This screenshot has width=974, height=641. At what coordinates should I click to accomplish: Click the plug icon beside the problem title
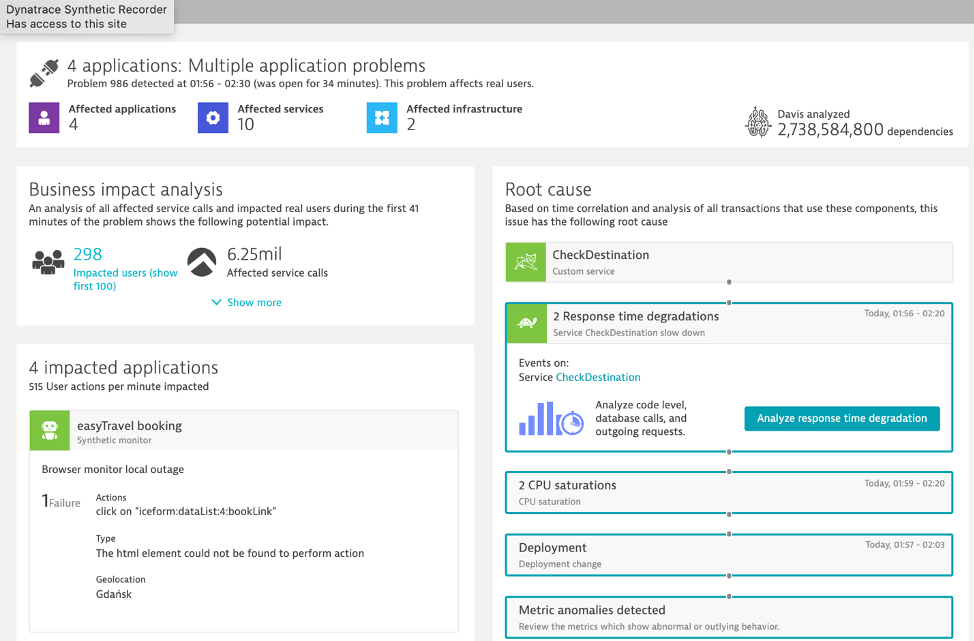45,73
